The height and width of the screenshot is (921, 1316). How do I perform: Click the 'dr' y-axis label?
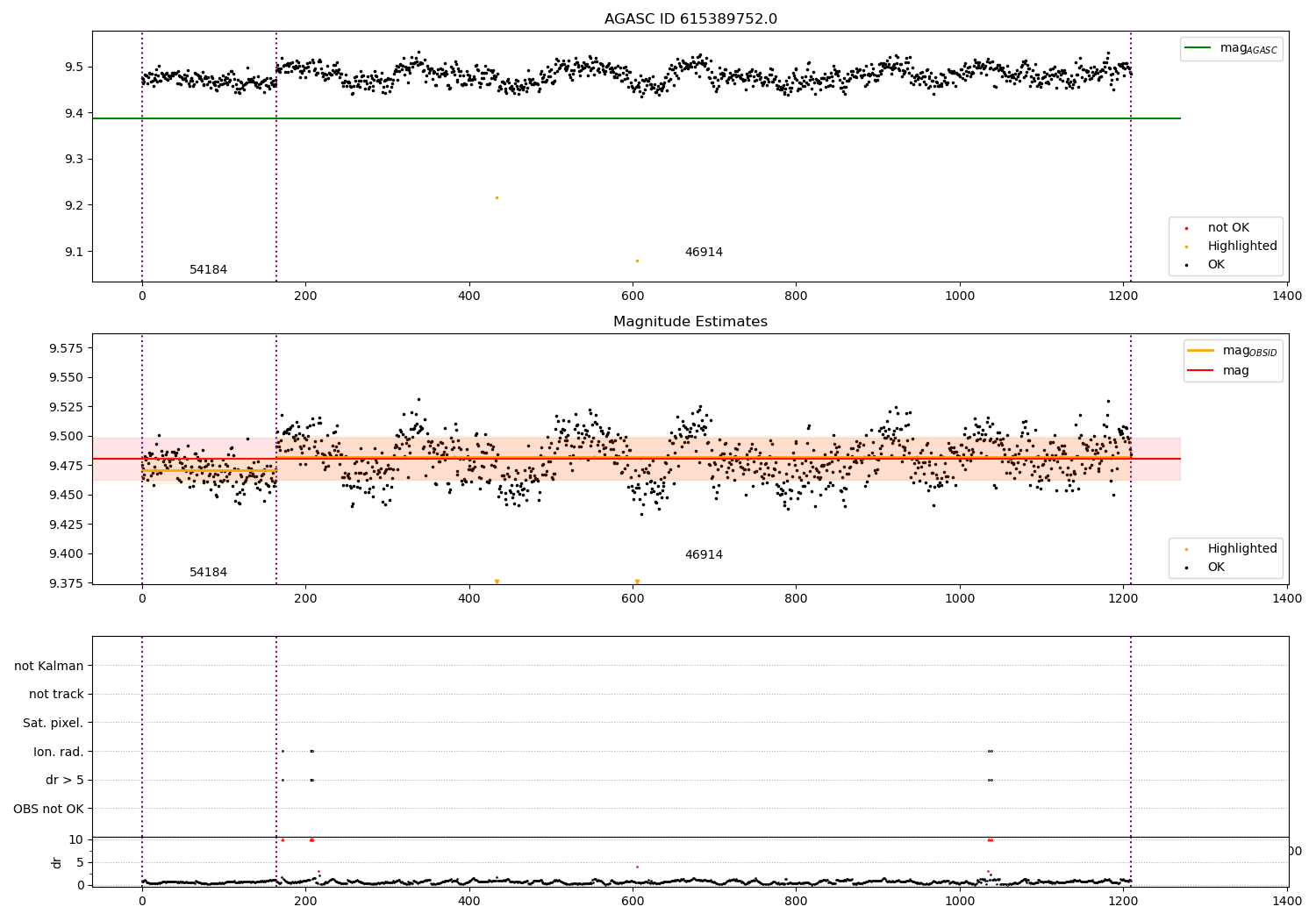coord(57,862)
